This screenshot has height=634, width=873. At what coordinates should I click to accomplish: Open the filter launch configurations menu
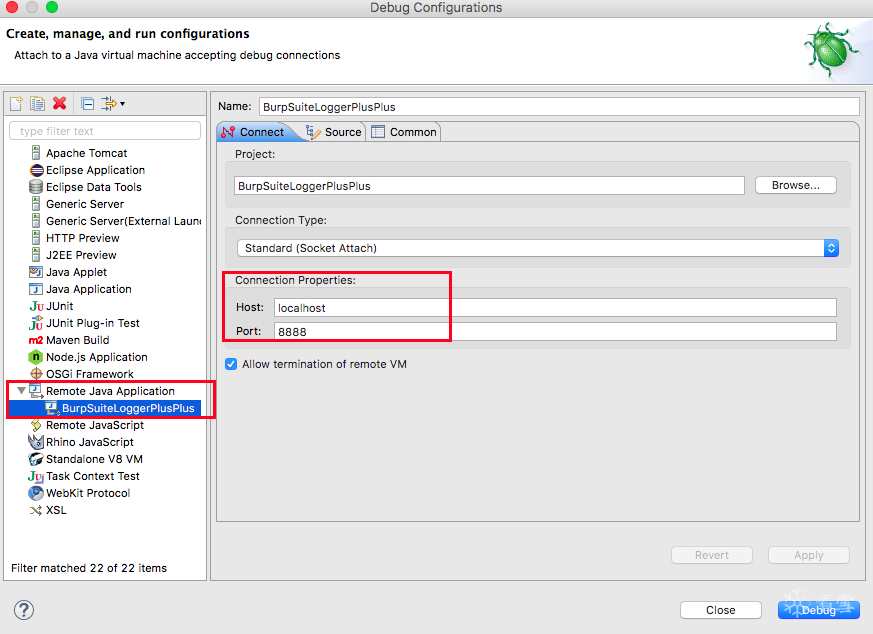112,104
